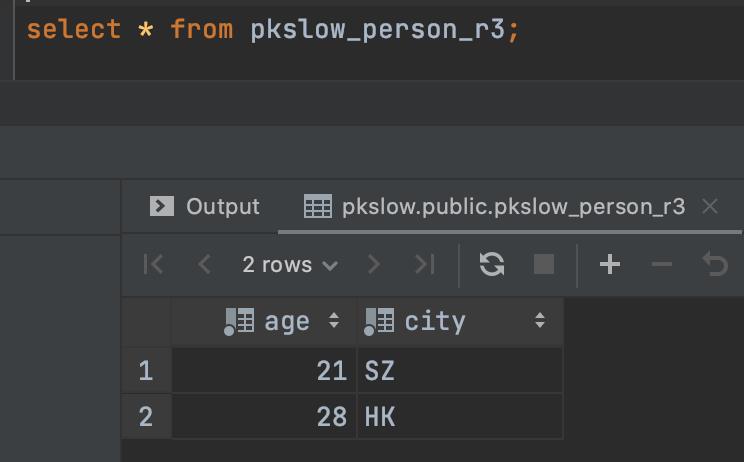Image resolution: width=744 pixels, height=462 pixels.
Task: Open the '2 rows' page size dropdown
Action: [289, 264]
